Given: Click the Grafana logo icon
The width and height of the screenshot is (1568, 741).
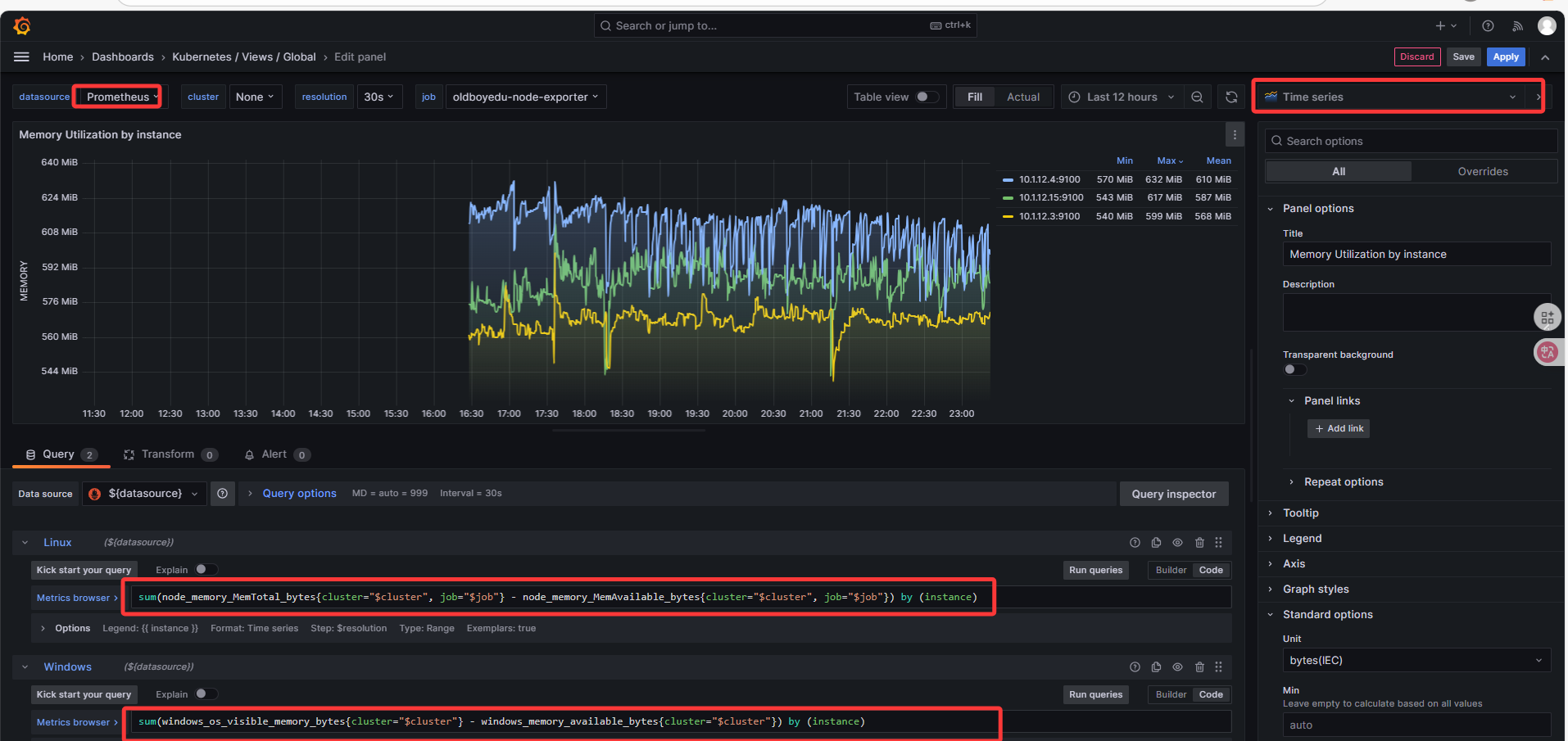Looking at the screenshot, I should point(22,26).
